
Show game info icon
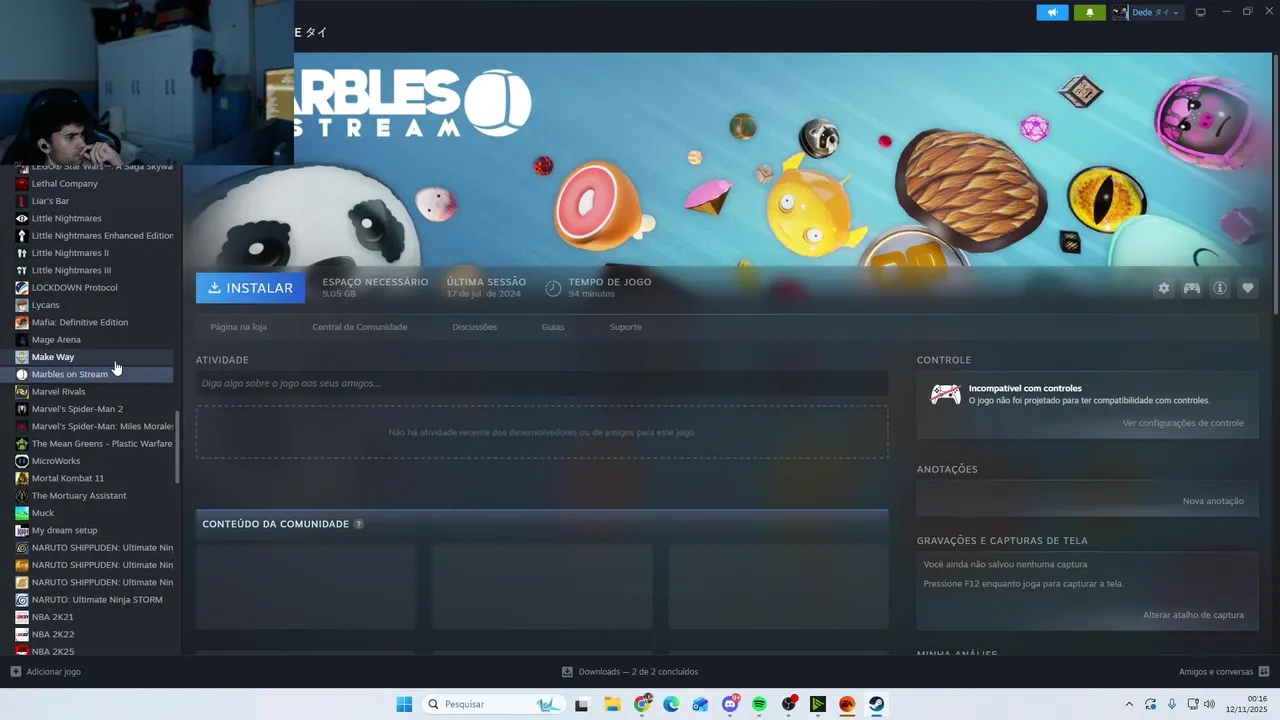coord(1220,288)
